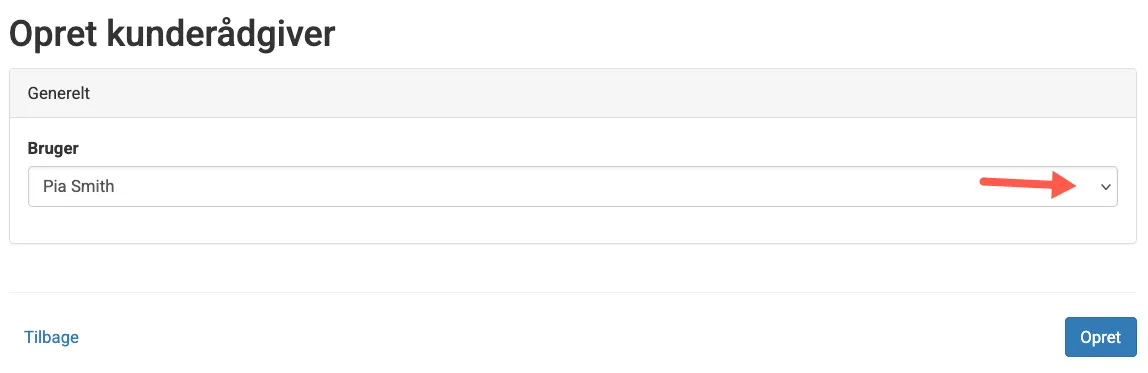This screenshot has width=1148, height=373.
Task: Click the Opret kunderådgiver page heading
Action: pos(172,34)
